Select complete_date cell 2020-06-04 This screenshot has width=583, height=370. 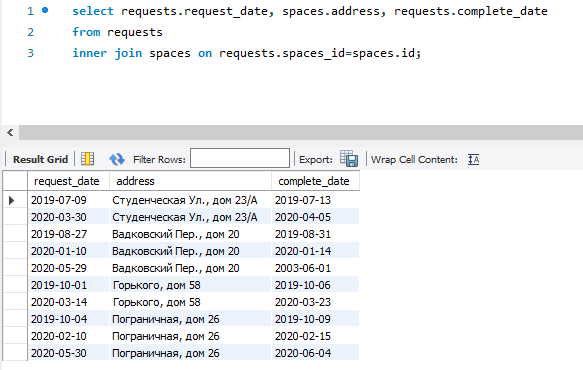(x=316, y=353)
